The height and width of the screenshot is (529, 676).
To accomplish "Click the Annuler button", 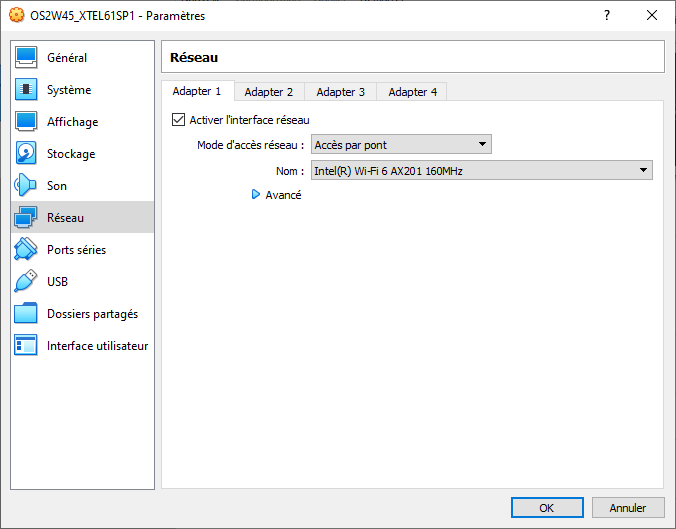I will tap(628, 508).
